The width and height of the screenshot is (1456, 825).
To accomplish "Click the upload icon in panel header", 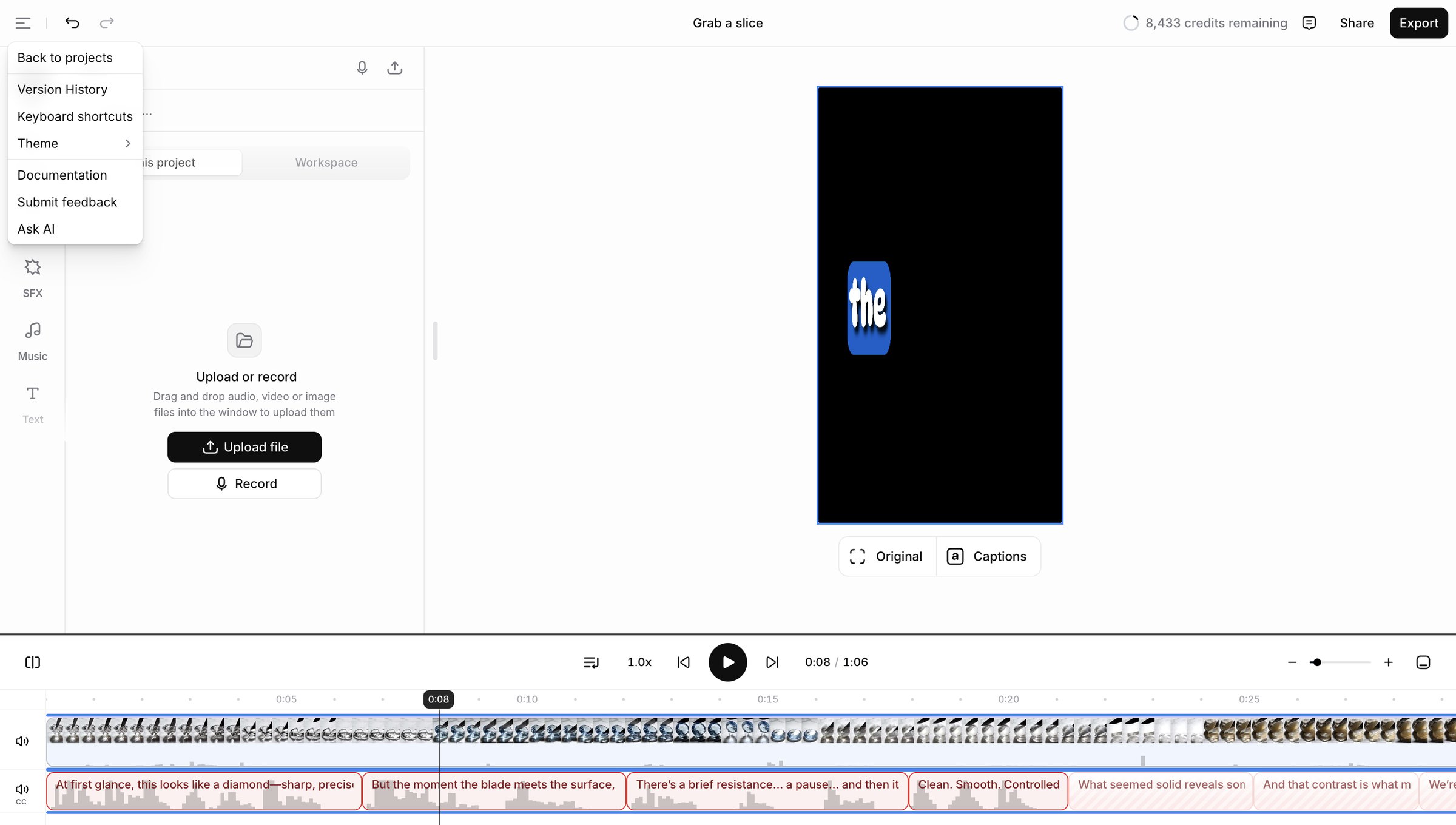I will click(395, 68).
